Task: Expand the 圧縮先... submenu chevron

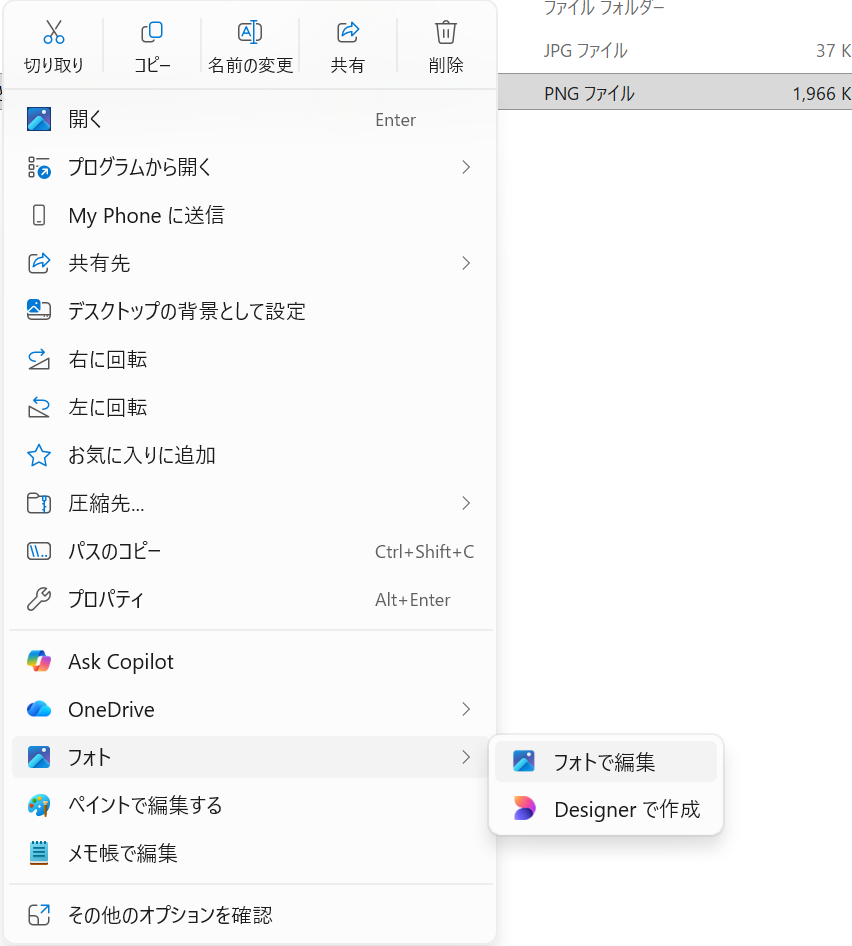Action: click(466, 503)
